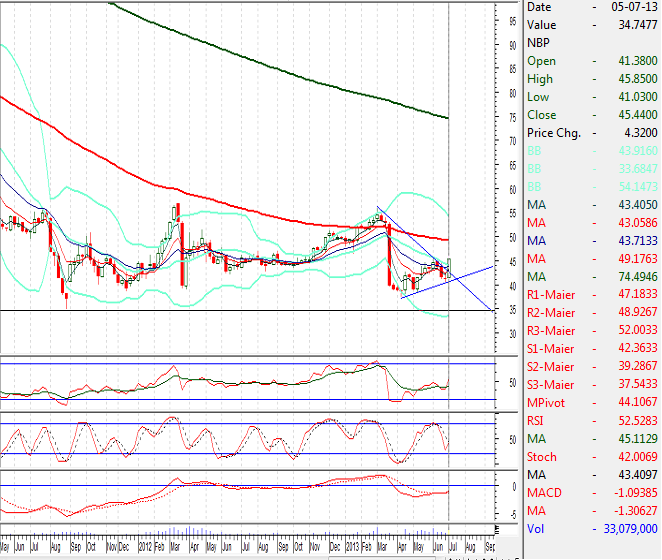This screenshot has width=662, height=560.
Task: Click the 2012 label on time axis
Action: (146, 548)
